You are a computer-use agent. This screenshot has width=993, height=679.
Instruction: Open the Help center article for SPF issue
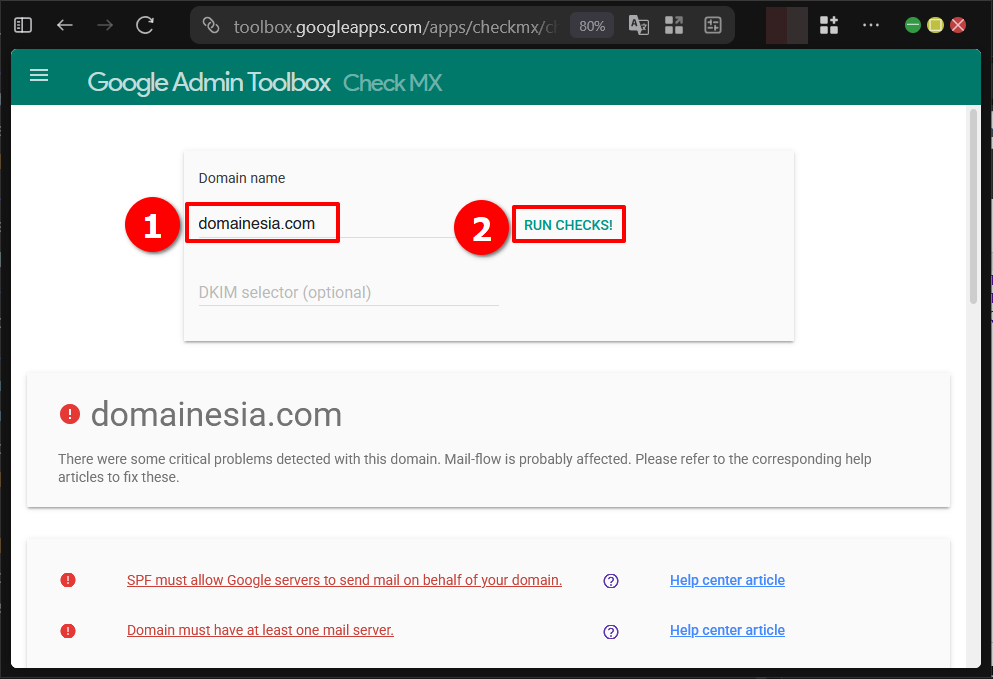click(x=727, y=580)
